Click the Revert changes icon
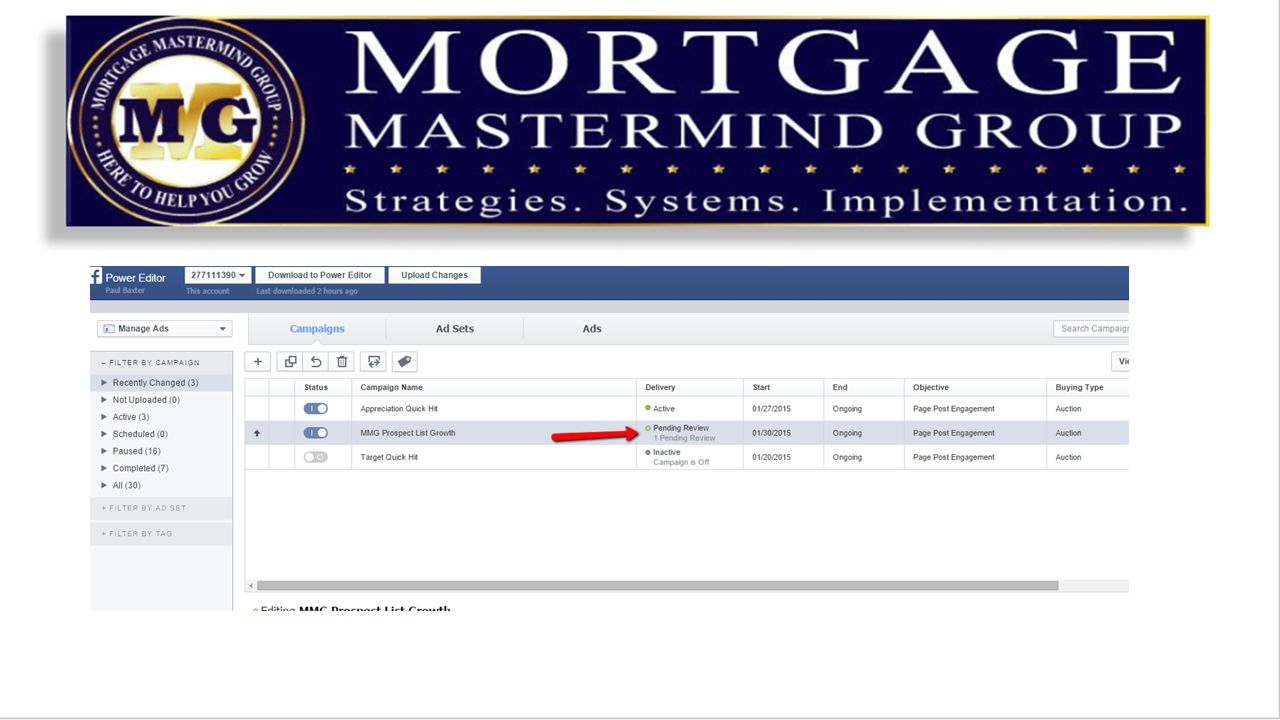Screen dimensions: 1280x720 pyautogui.click(x=316, y=362)
